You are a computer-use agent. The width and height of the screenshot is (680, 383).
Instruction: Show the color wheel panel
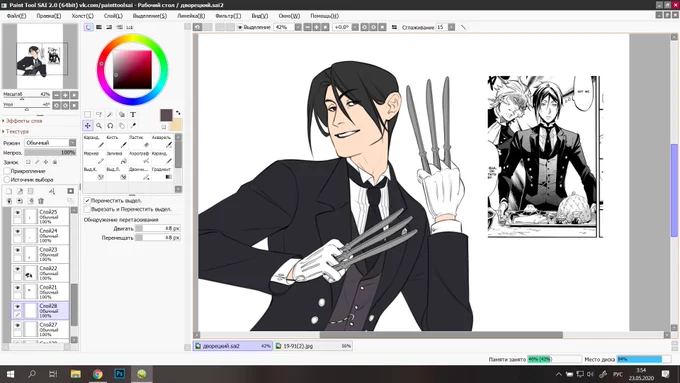click(88, 27)
